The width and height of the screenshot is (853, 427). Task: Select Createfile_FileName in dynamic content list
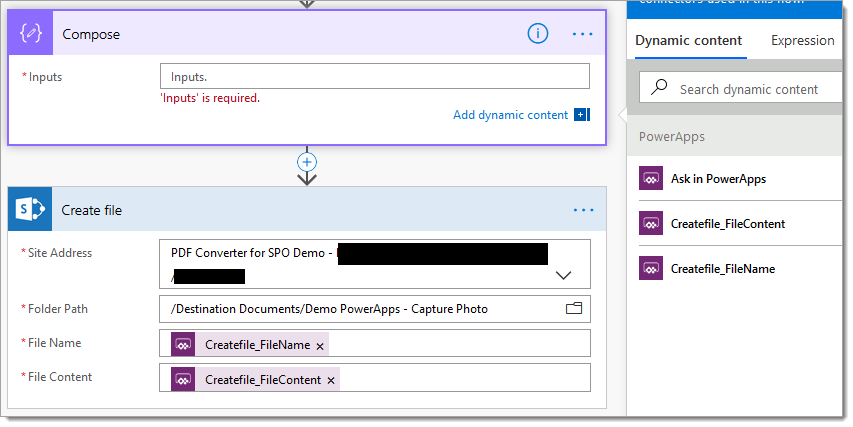(740, 269)
